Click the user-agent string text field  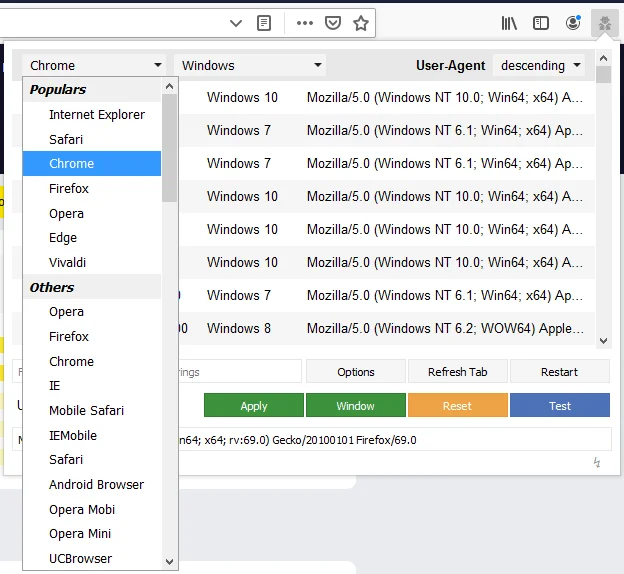312,440
